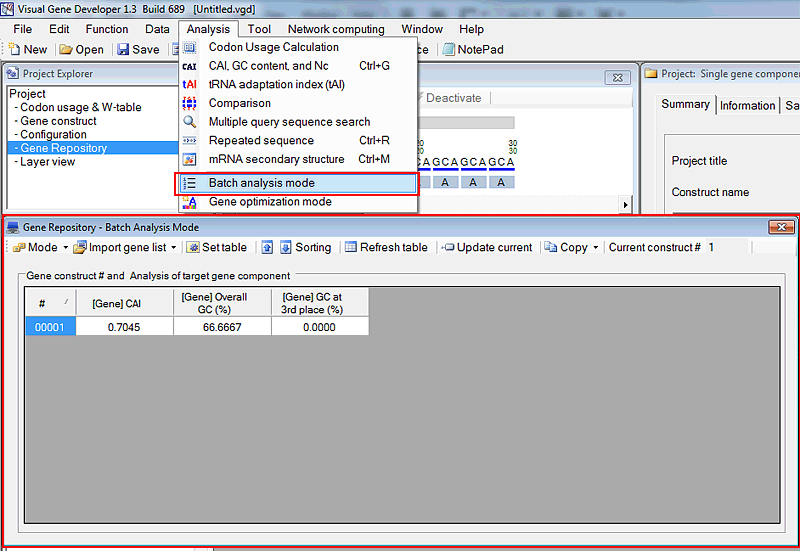Click the NotePad toolbar icon
This screenshot has width=800, height=551.
point(448,49)
